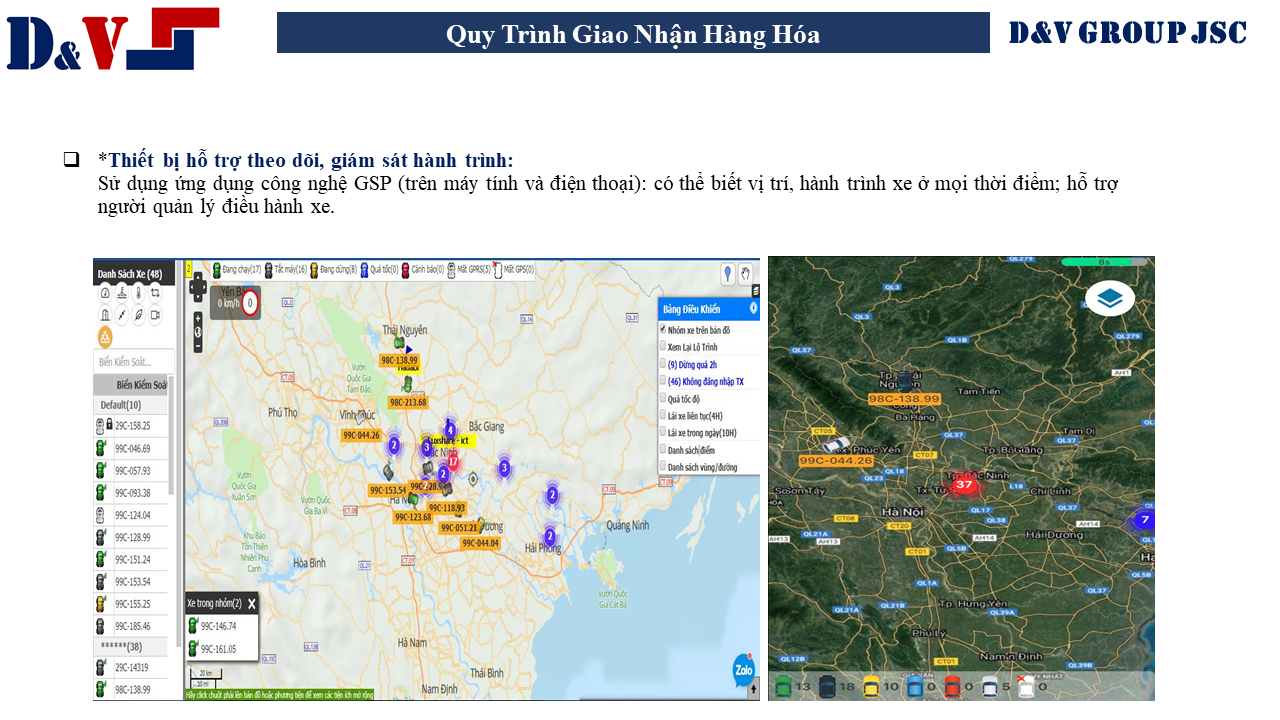Click the thermometer icon in vehicle panel
The width and height of the screenshot is (1280, 720).
coord(138,293)
